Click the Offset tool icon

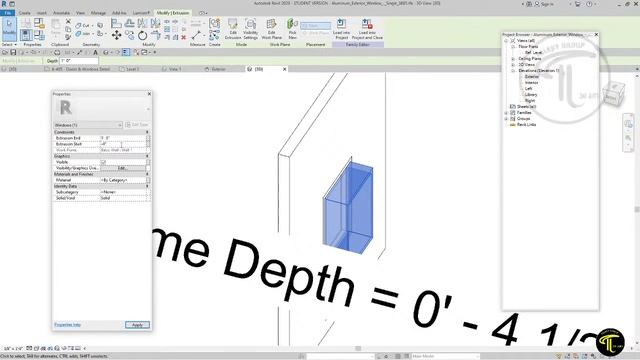[x=129, y=23]
